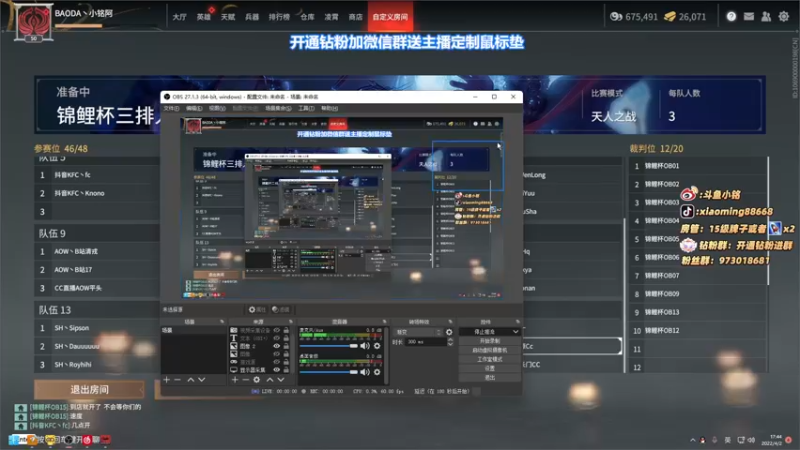Click the Start Recording button in OBS controls
This screenshot has height=450, width=800.
click(x=490, y=341)
